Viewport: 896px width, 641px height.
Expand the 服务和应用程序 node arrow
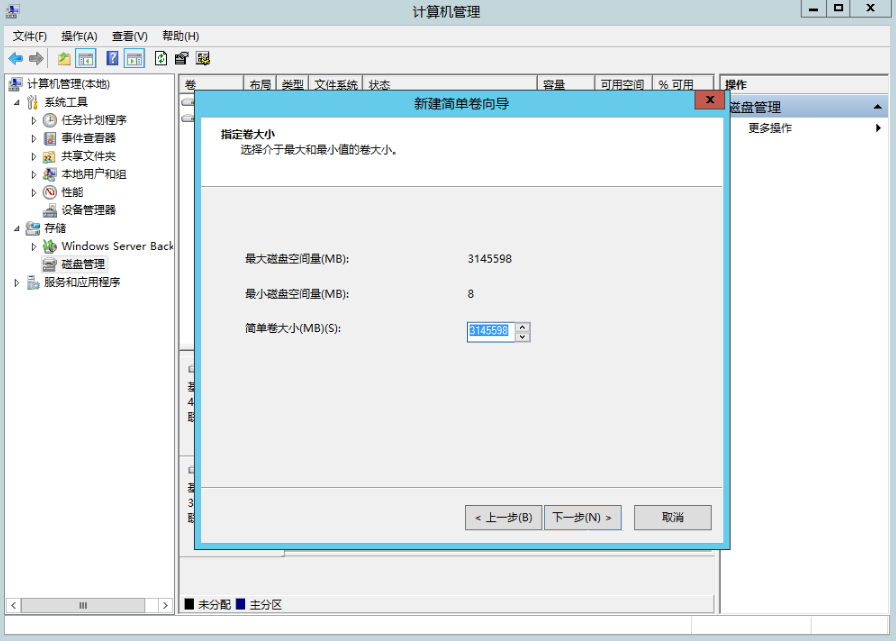(17, 282)
